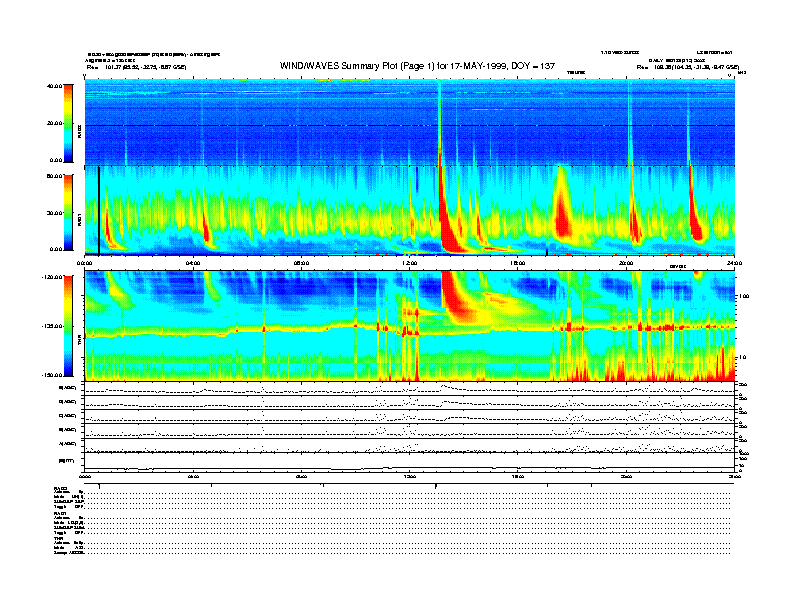Click the -120.00 tick on TNR color bar
Image resolution: width=792 pixels, height=612 pixels.
click(x=52, y=277)
